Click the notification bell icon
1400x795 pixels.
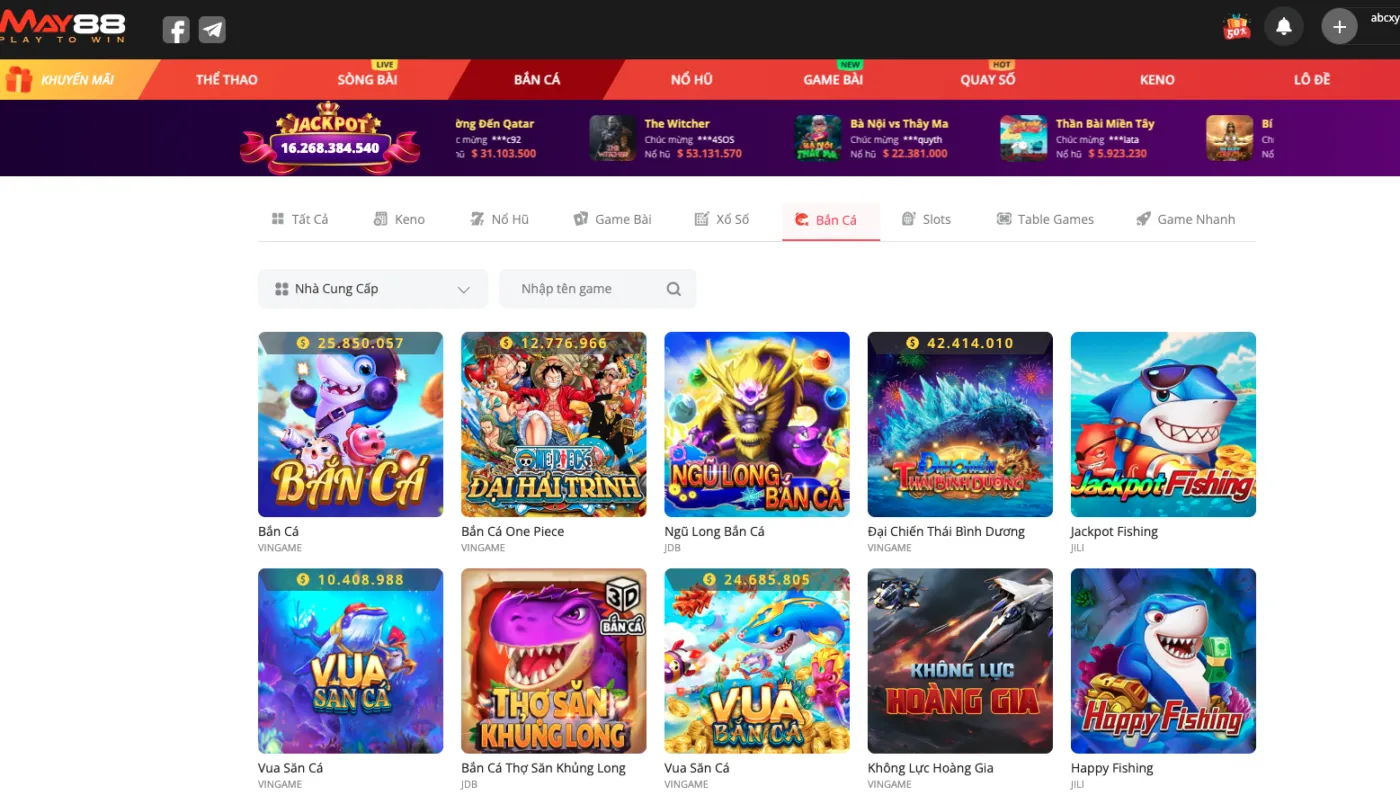tap(1284, 27)
